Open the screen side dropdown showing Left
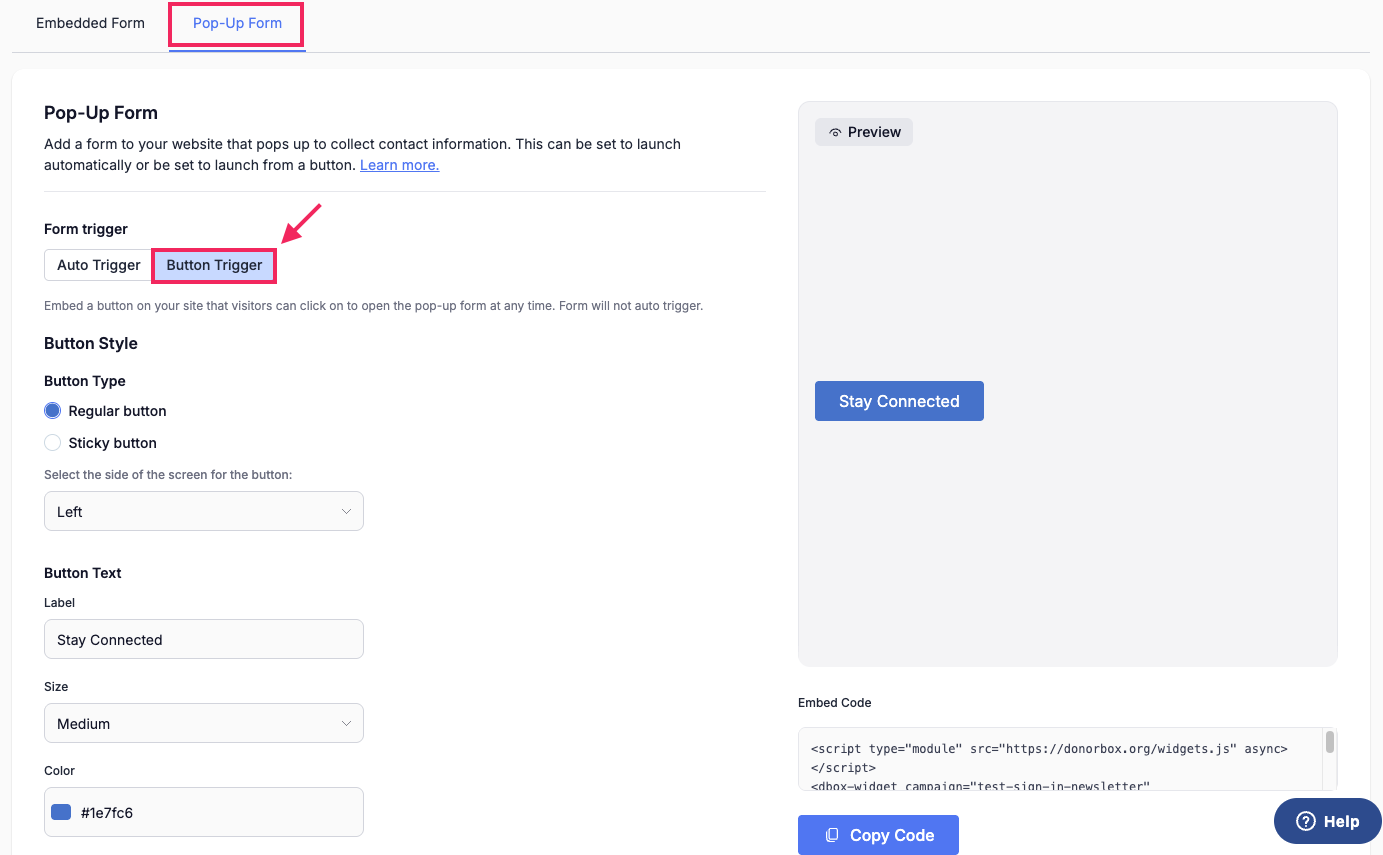 pyautogui.click(x=204, y=511)
